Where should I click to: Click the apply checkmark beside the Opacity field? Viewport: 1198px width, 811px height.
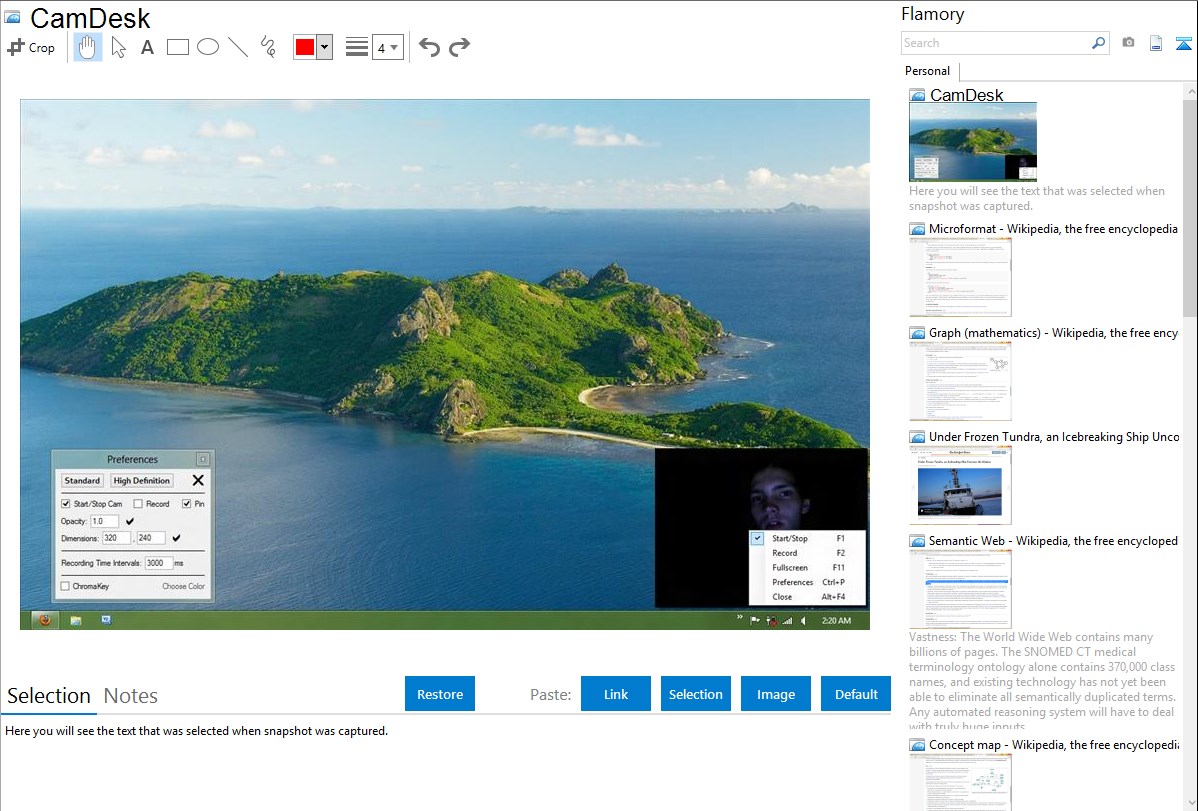(x=130, y=521)
